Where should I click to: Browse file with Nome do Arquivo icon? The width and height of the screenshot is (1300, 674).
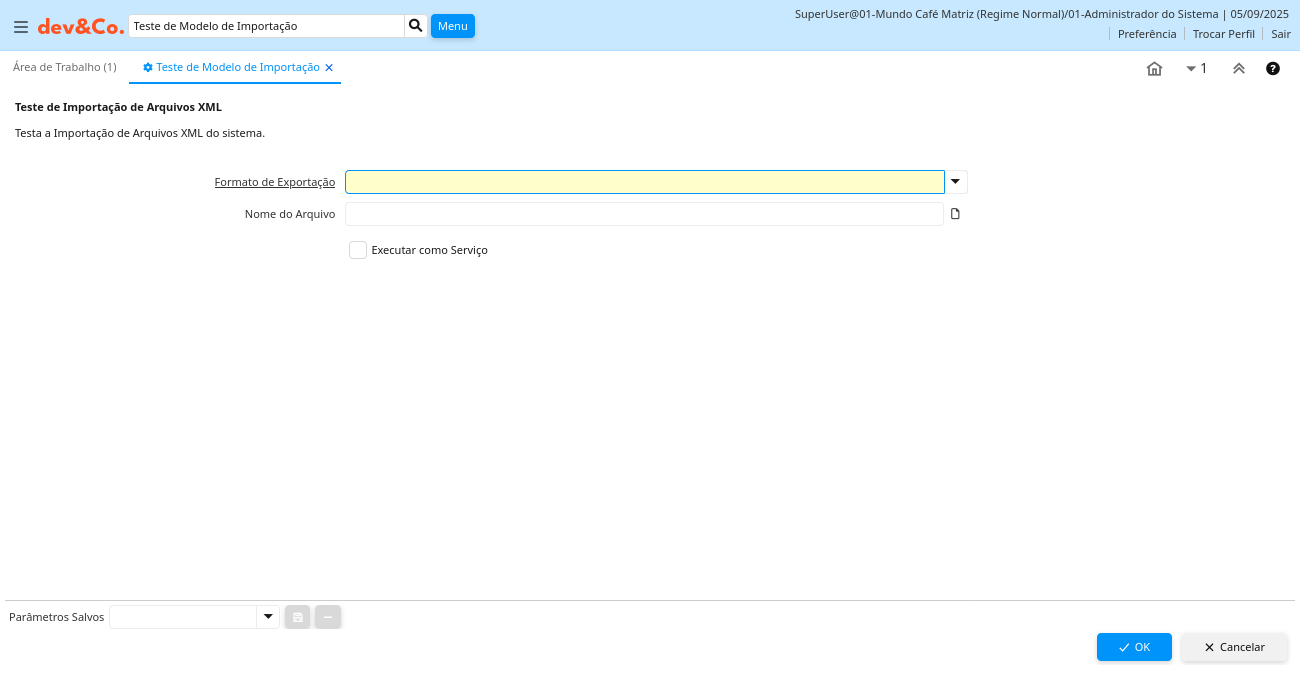tap(955, 214)
